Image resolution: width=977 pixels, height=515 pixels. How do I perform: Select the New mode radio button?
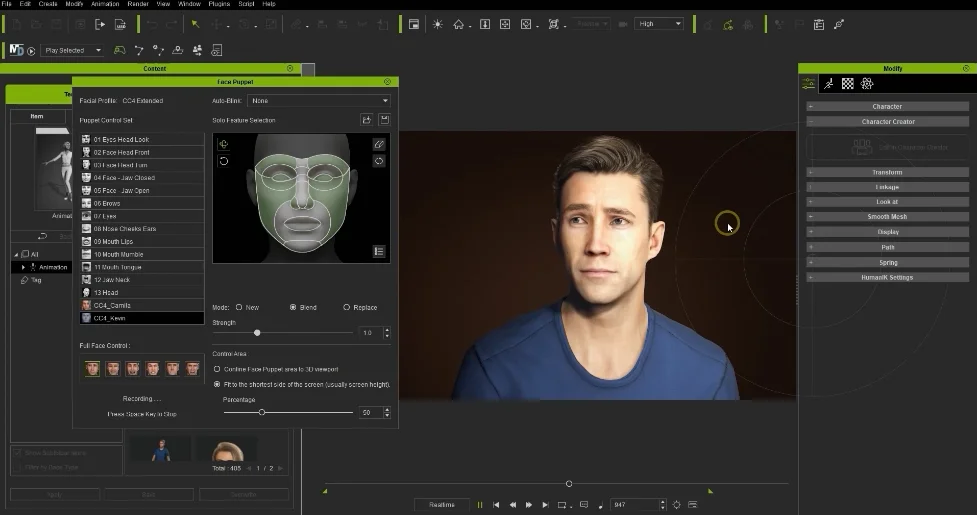pos(239,307)
